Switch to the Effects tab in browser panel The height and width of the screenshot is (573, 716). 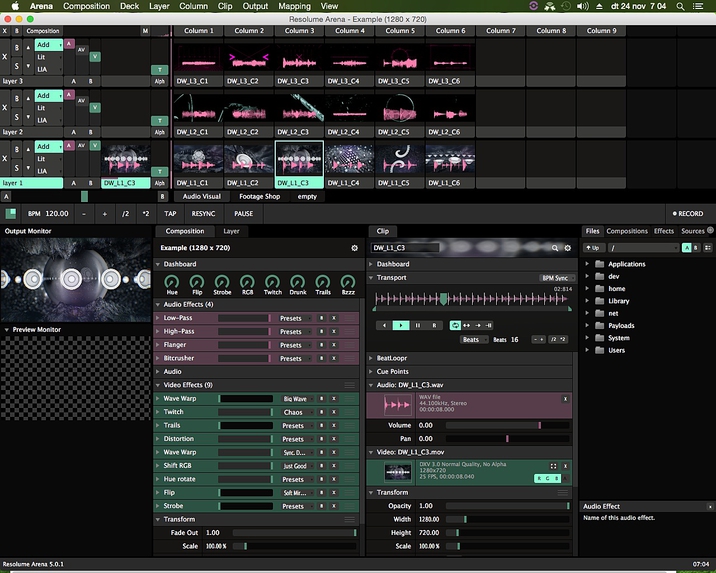tap(664, 231)
